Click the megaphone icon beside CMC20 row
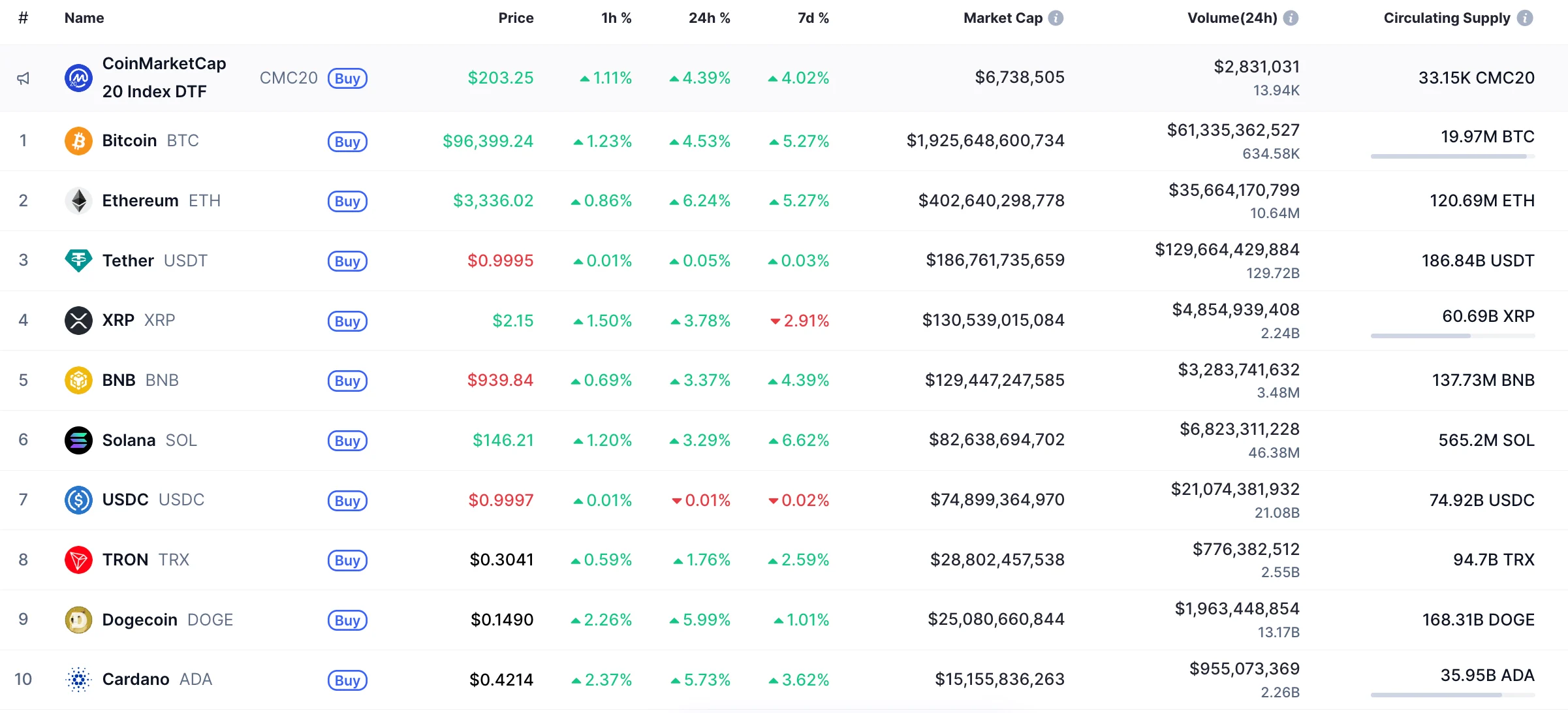Image resolution: width=1568 pixels, height=713 pixels. click(x=24, y=78)
